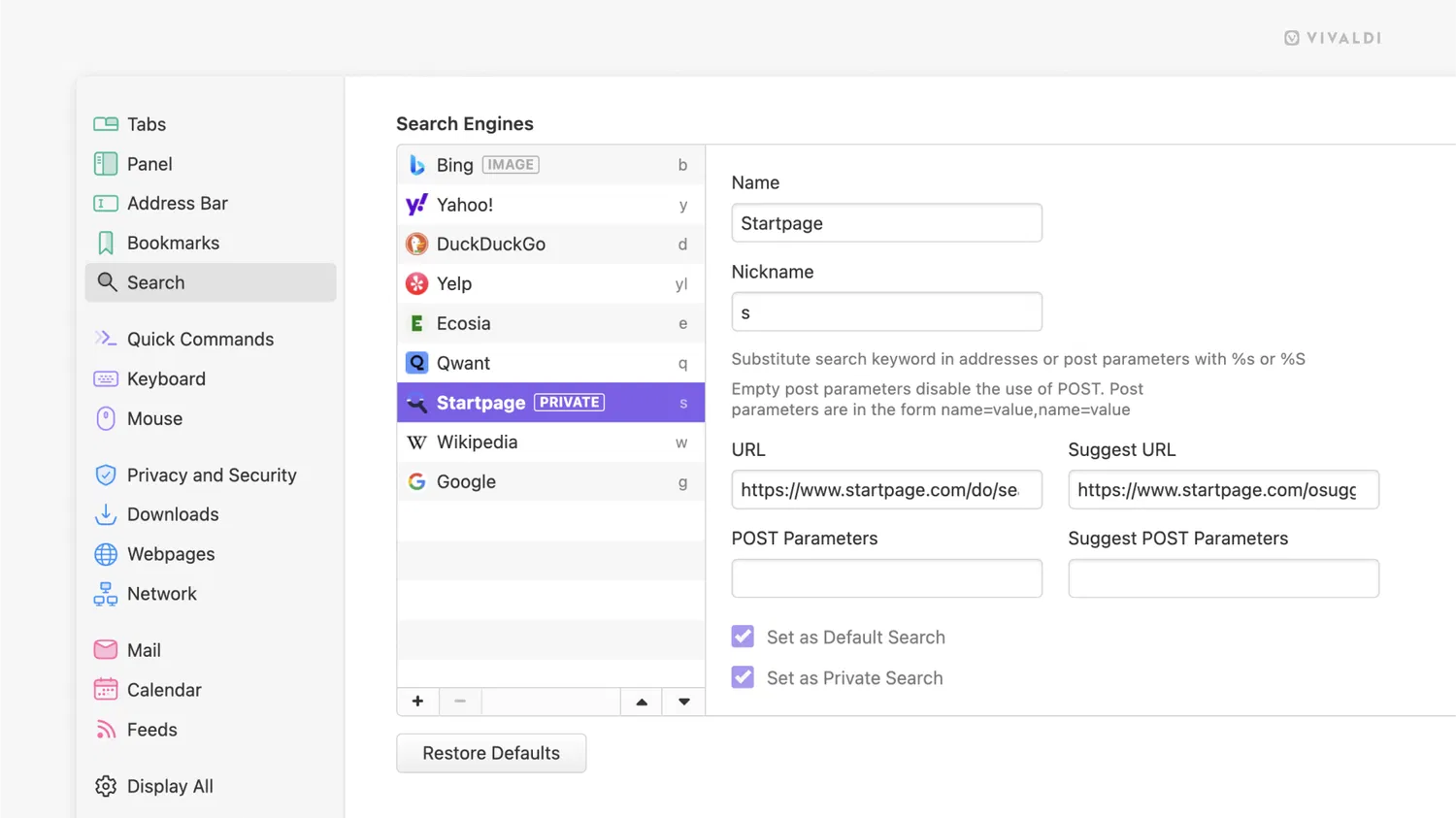Click the add search engine plus icon
The width and height of the screenshot is (1456, 818).
[x=417, y=702]
